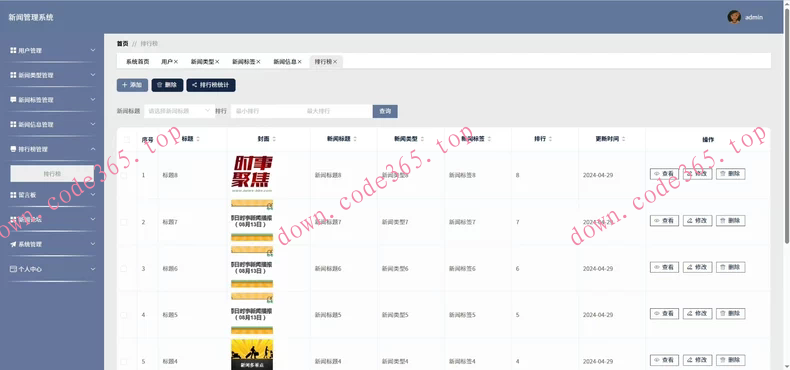Switch to the 新闻信息 tab

[285, 61]
